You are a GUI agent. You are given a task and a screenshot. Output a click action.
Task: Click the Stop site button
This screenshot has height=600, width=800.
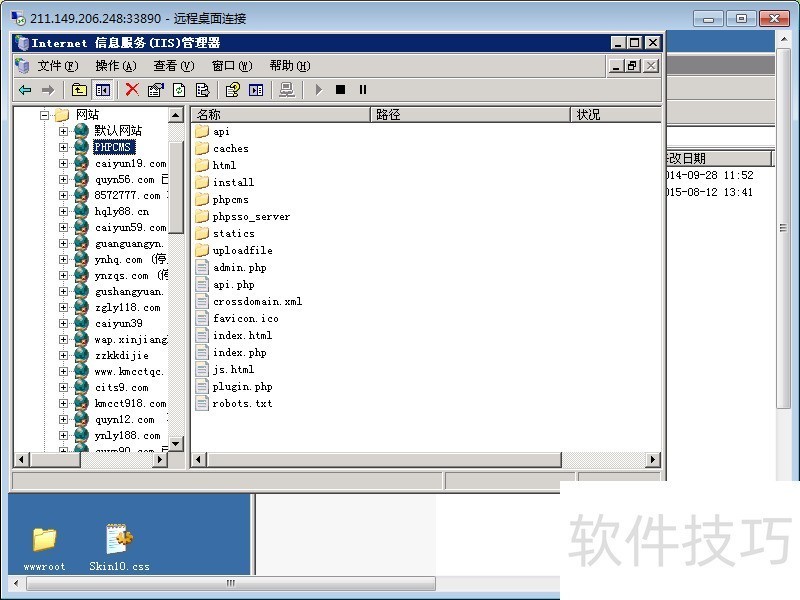(340, 90)
